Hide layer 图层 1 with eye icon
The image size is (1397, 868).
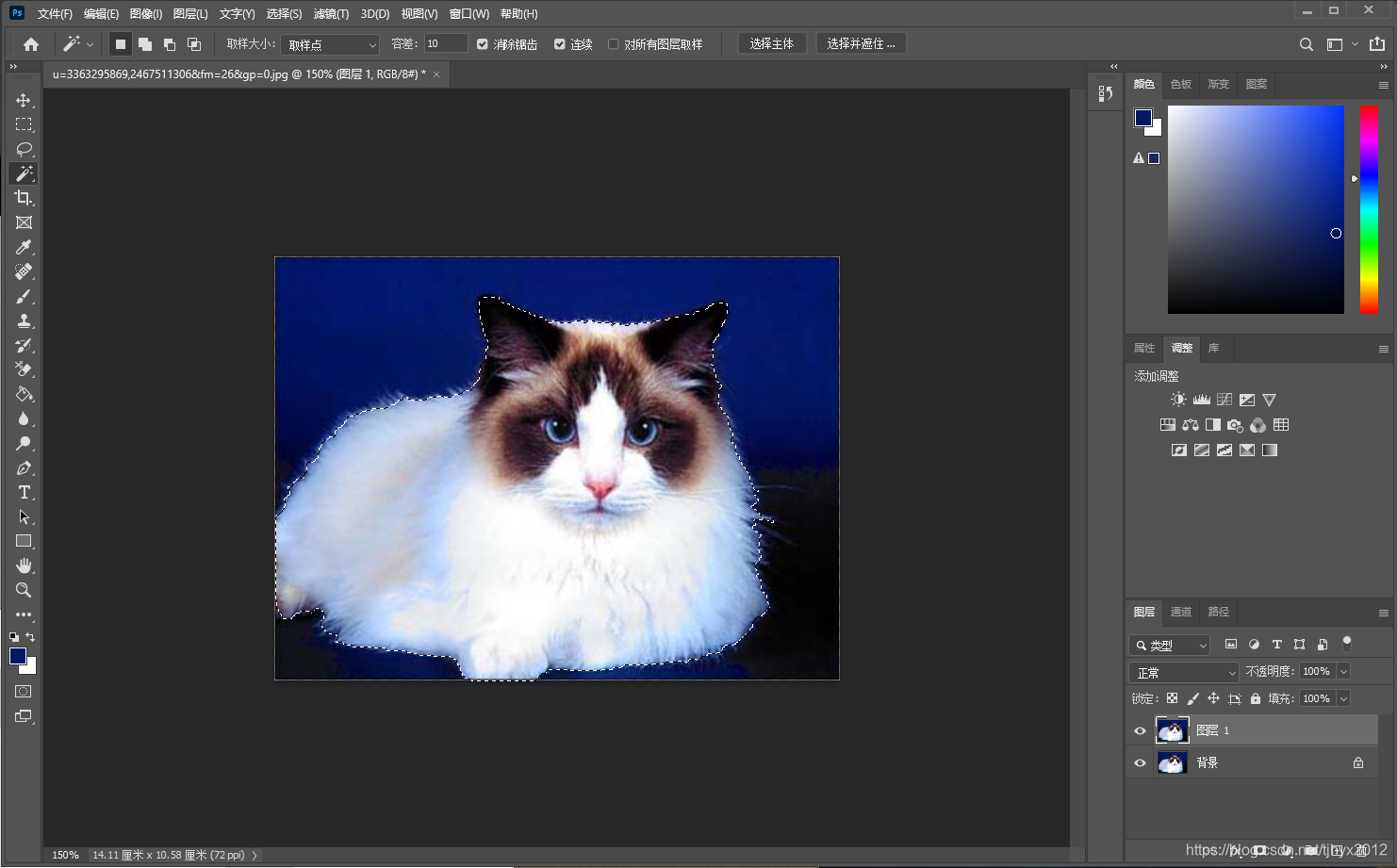(x=1140, y=730)
